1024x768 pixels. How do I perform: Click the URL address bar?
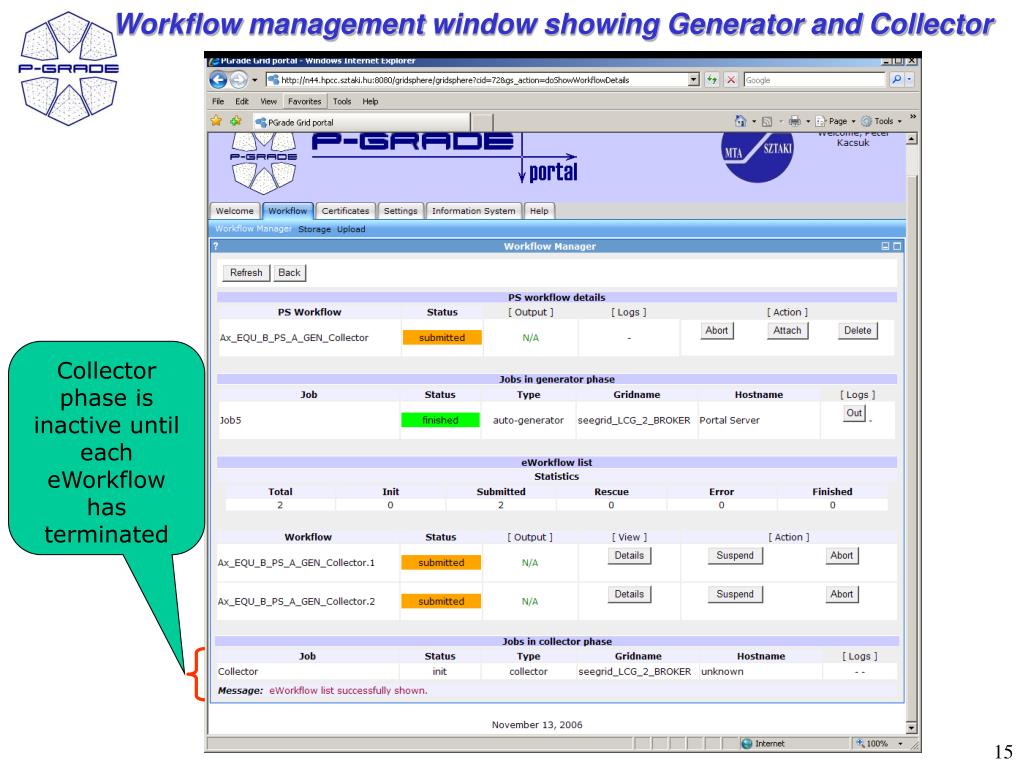477,80
